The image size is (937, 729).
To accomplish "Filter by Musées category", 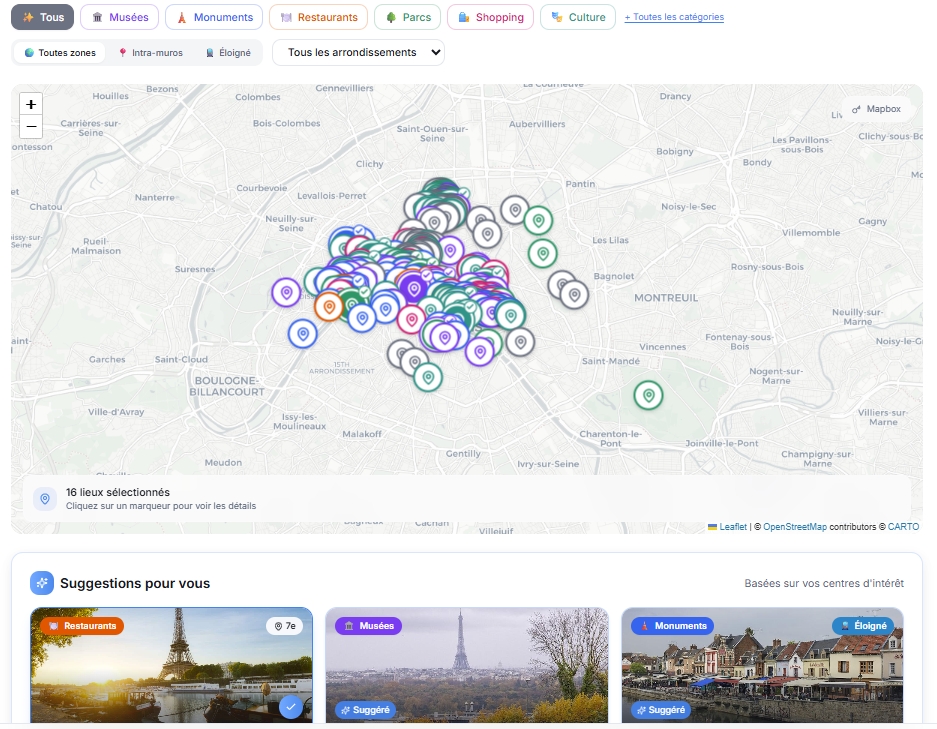I will tap(120, 17).
